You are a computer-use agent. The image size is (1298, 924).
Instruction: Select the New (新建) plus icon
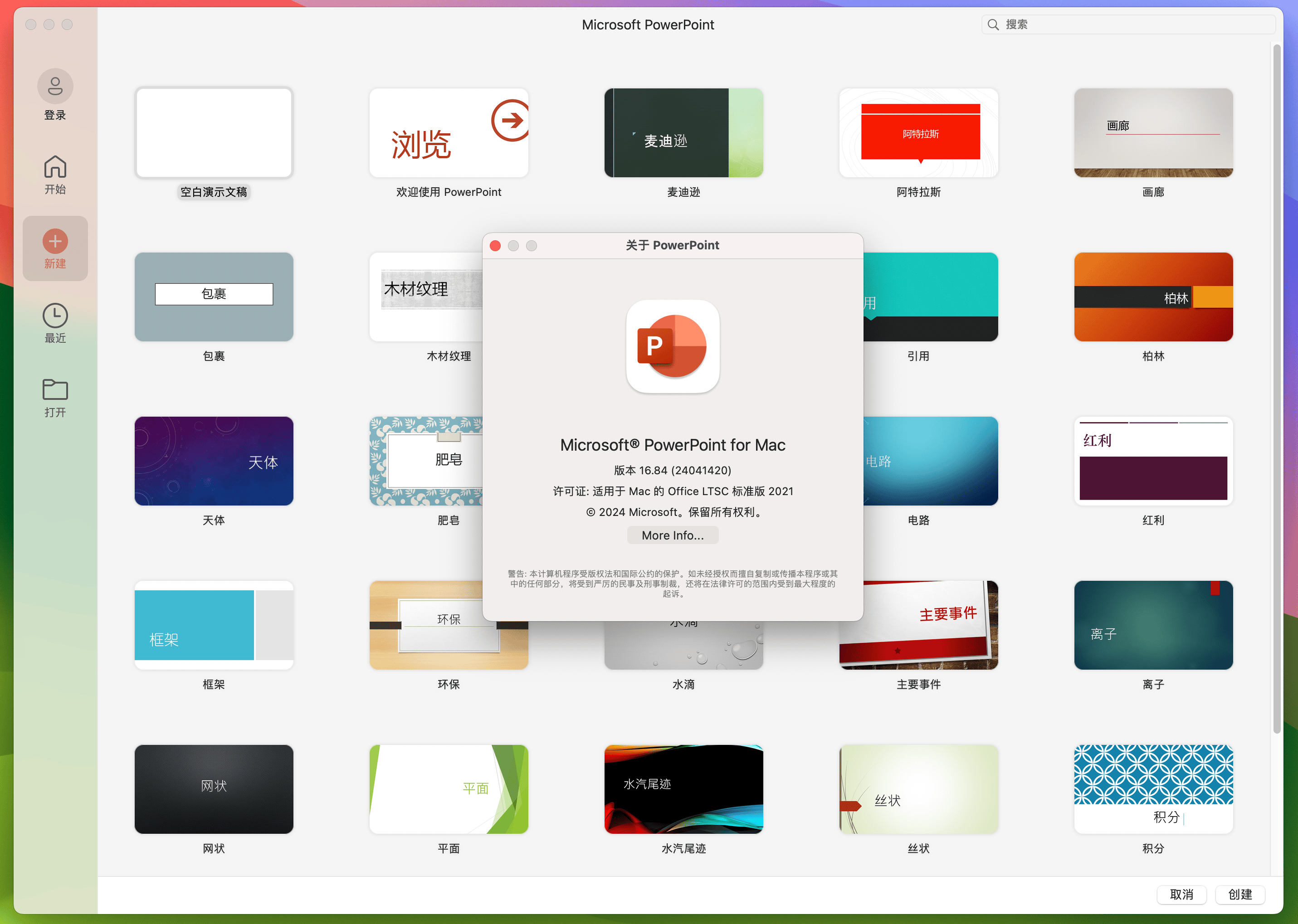(x=55, y=241)
